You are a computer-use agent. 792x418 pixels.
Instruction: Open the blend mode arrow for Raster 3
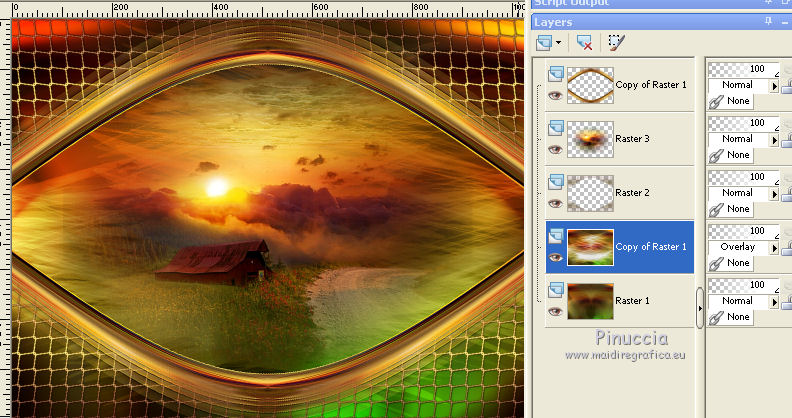tap(774, 140)
